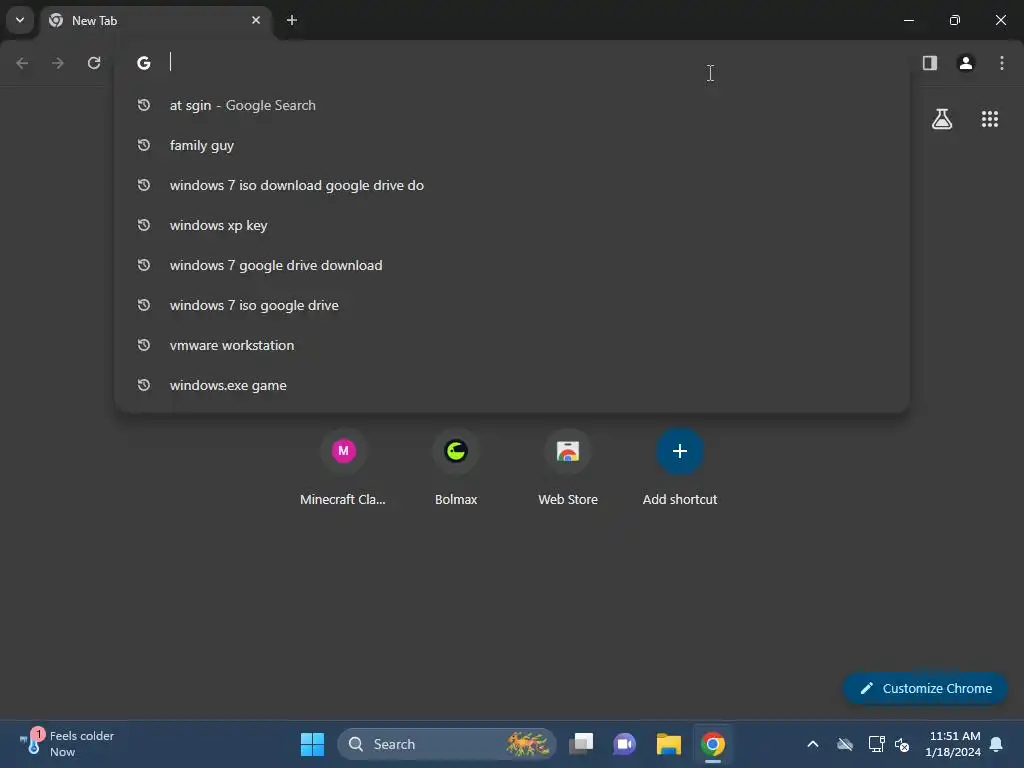This screenshot has width=1024, height=768.
Task: Open Customize Chrome
Action: pyautogui.click(x=925, y=688)
